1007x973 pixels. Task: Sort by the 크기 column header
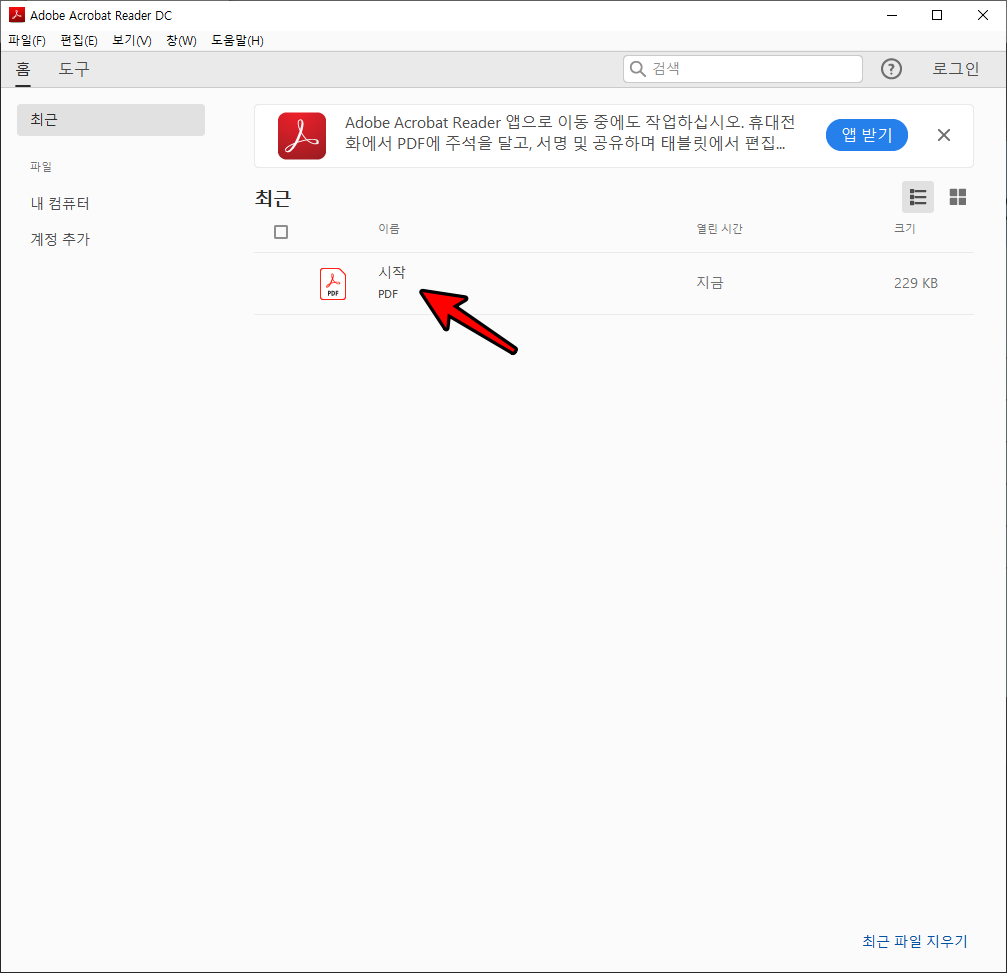point(904,229)
